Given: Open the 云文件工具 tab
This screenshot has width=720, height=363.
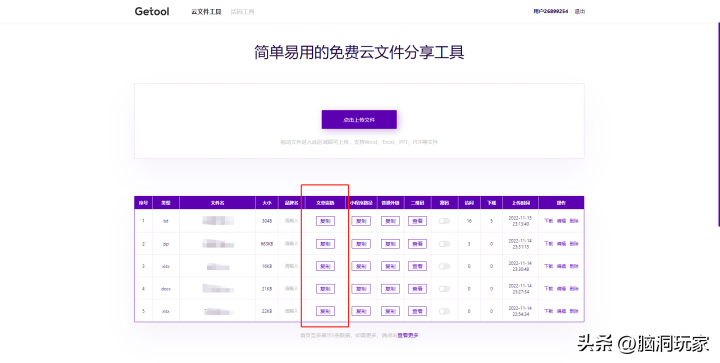Looking at the screenshot, I should [206, 12].
